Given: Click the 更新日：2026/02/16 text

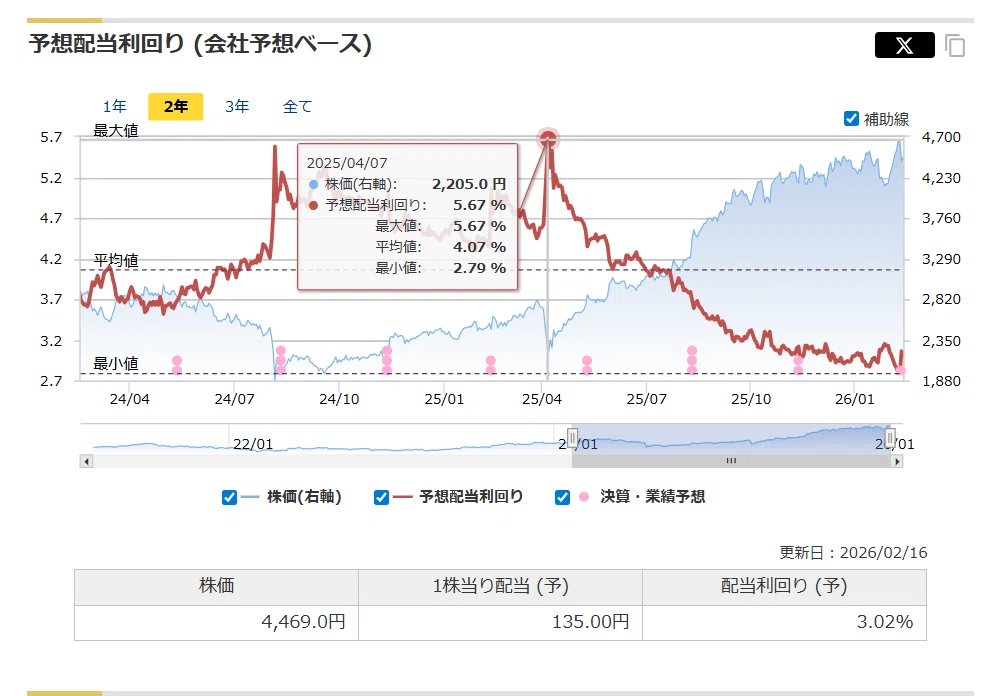Looking at the screenshot, I should click(853, 553).
